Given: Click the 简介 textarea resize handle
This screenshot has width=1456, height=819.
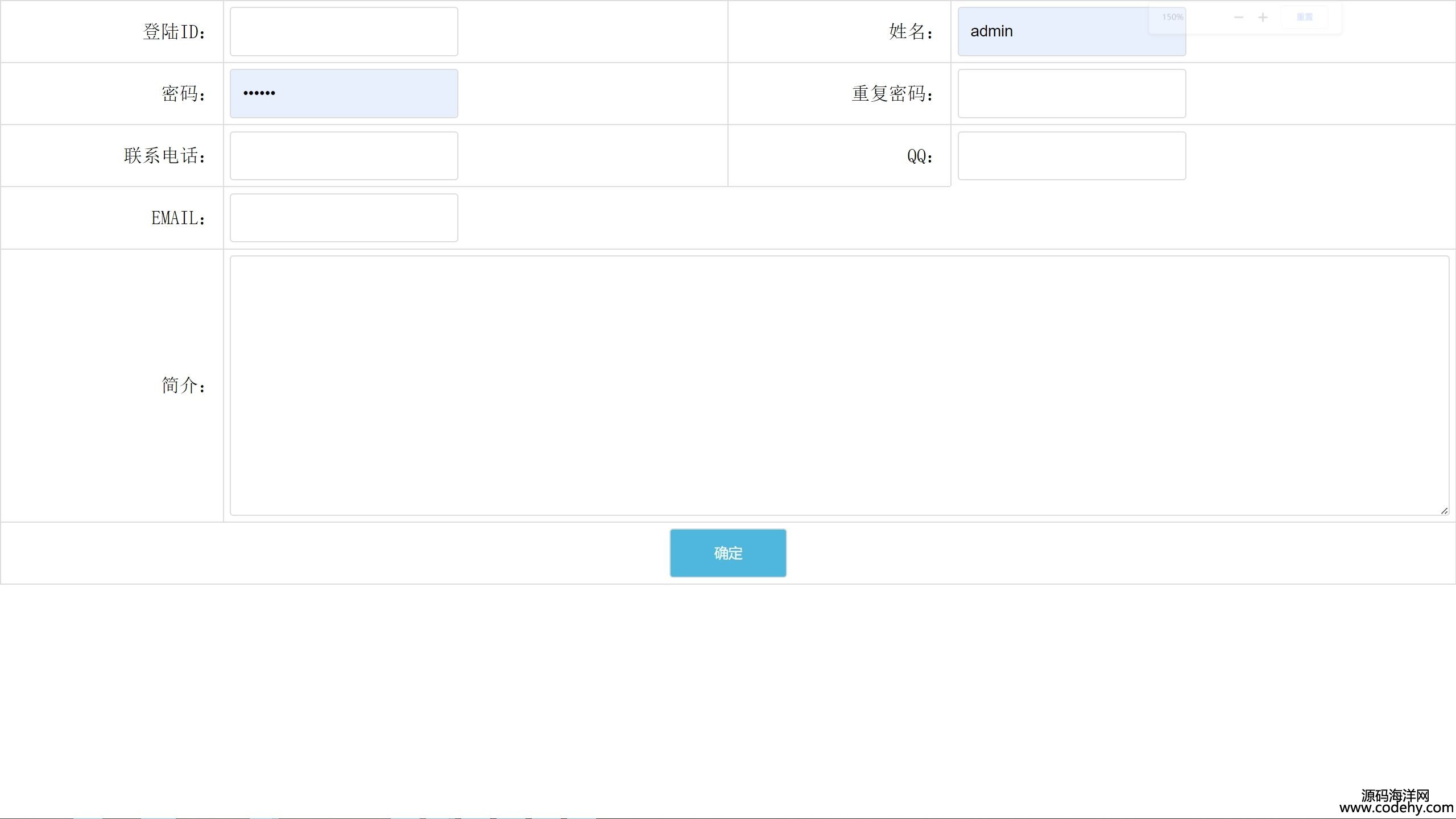Looking at the screenshot, I should 1444,511.
